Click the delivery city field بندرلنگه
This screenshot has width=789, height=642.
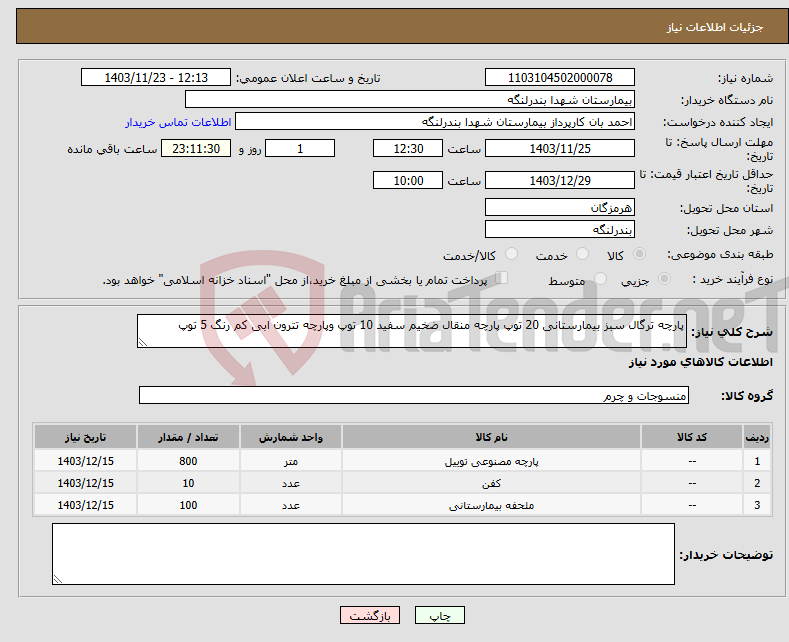click(x=560, y=229)
